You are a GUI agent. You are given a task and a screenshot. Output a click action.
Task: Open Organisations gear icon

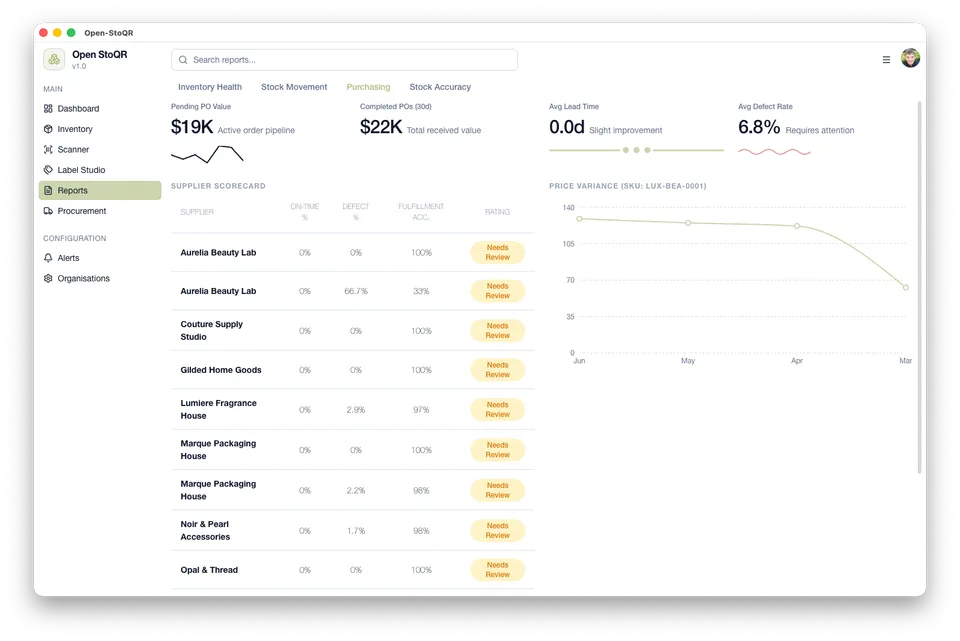pos(48,278)
